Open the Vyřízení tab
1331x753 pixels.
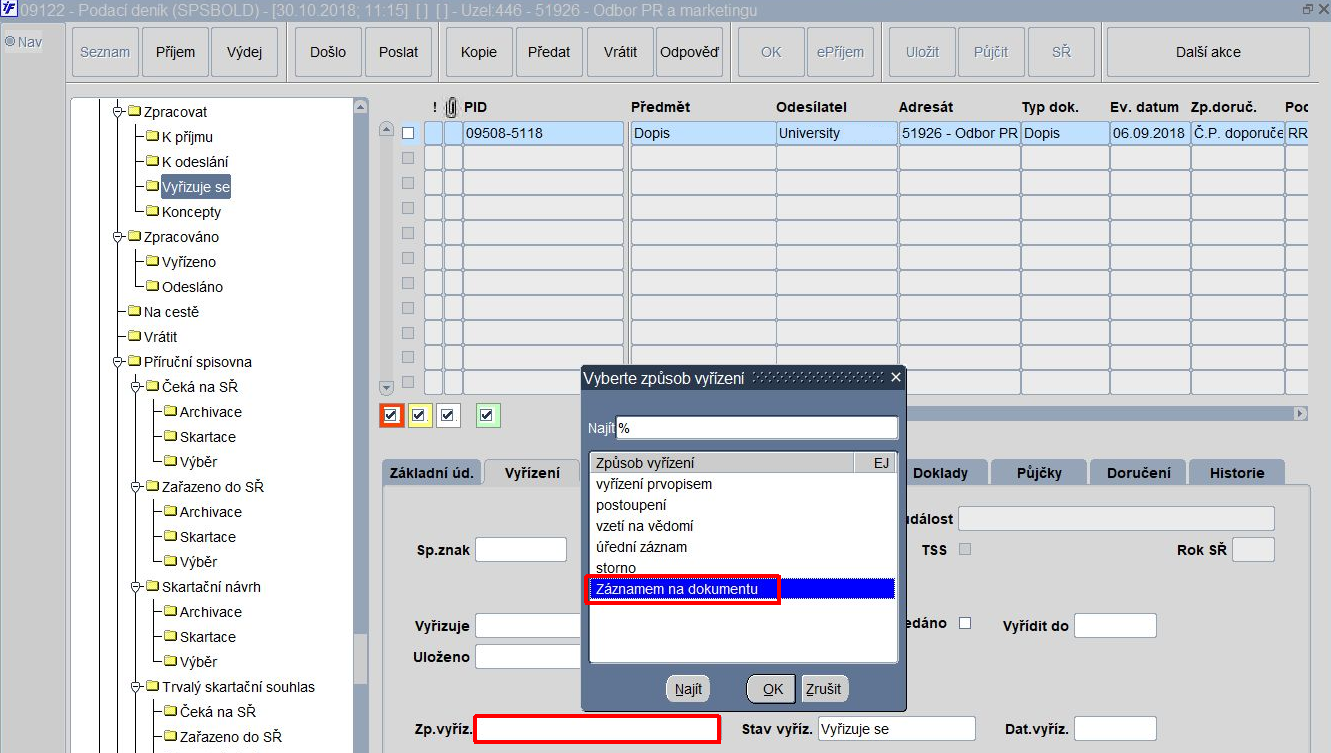(532, 473)
